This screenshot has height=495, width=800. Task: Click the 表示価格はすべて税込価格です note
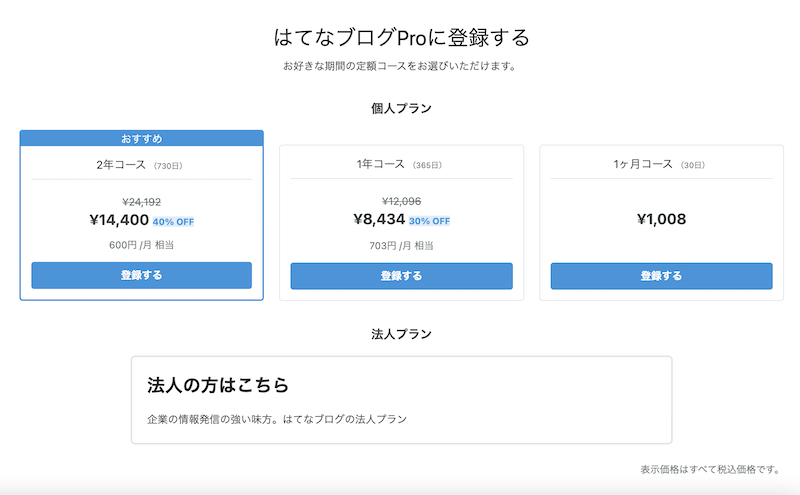709,469
